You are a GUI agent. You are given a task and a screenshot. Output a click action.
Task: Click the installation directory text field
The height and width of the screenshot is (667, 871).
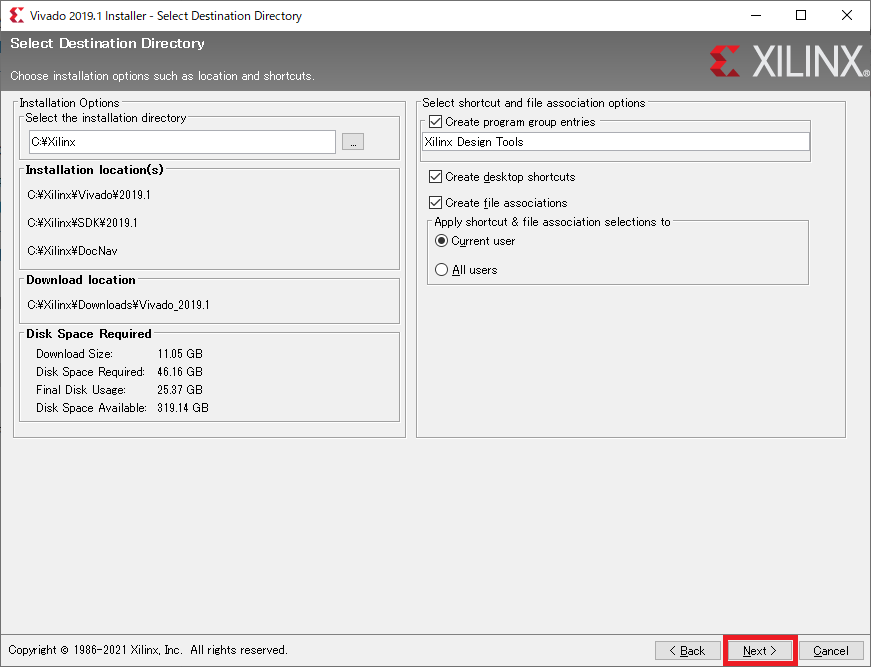180,142
